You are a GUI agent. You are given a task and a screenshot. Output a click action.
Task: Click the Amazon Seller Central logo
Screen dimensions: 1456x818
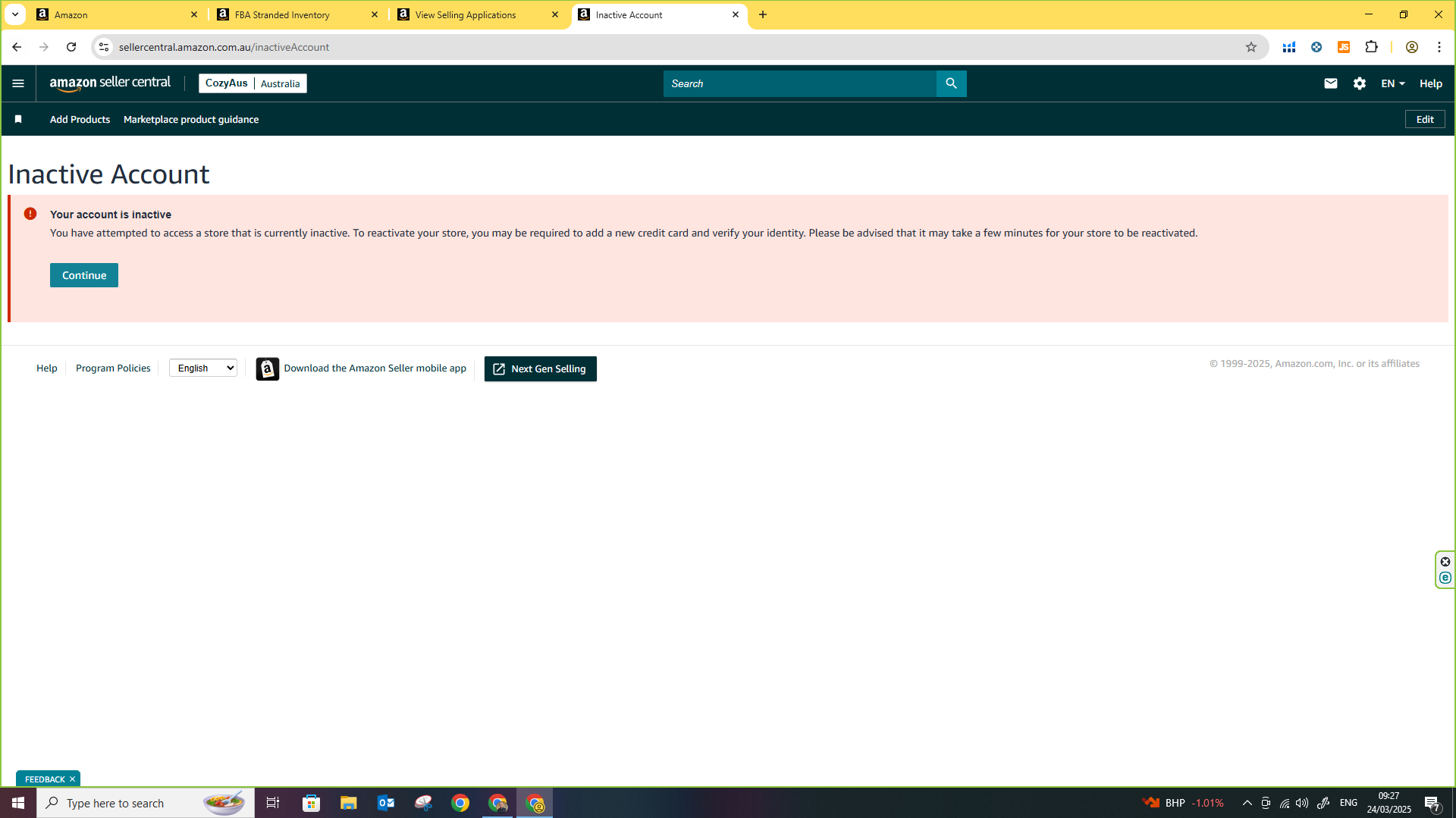pyautogui.click(x=110, y=83)
